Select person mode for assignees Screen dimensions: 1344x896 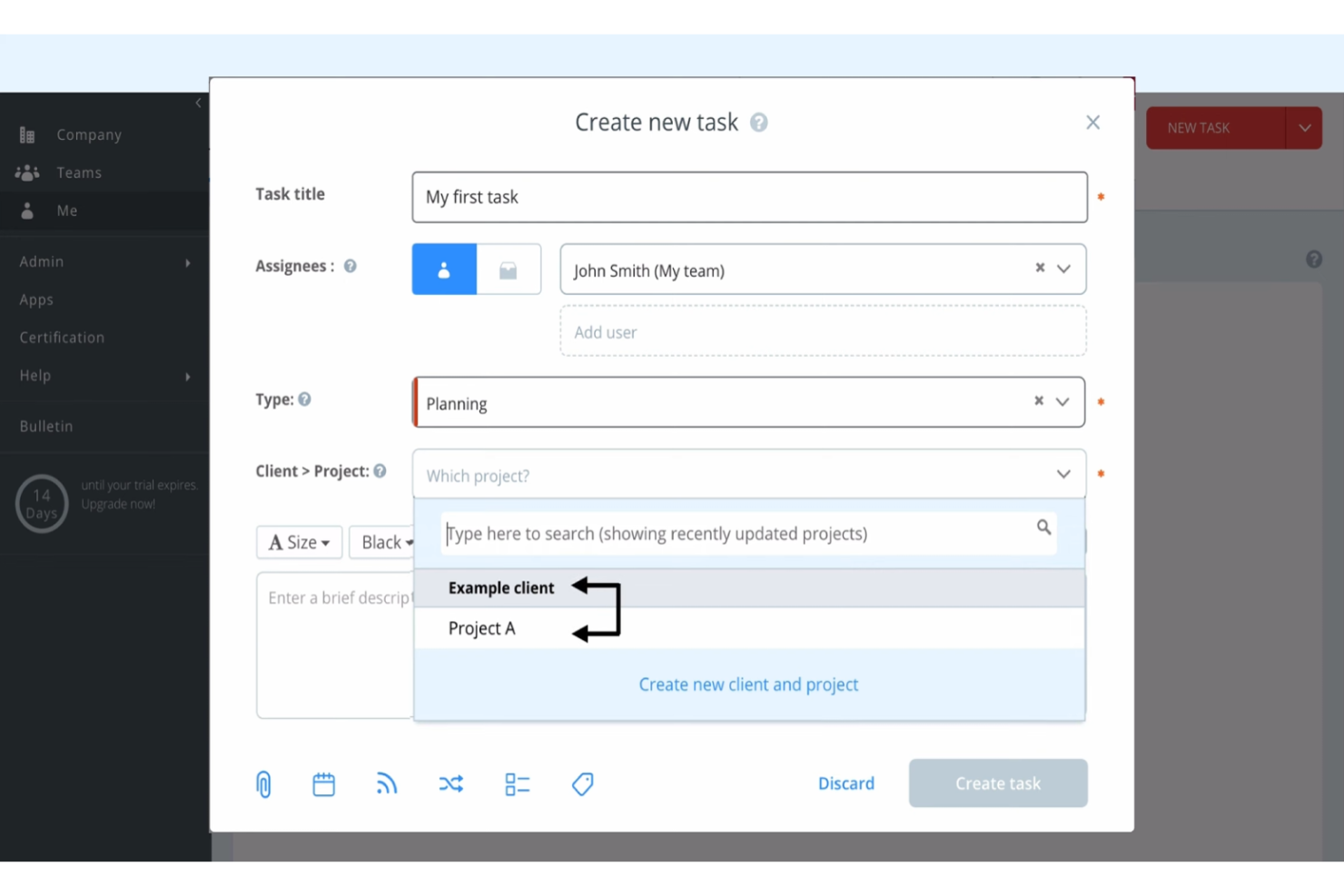point(443,269)
